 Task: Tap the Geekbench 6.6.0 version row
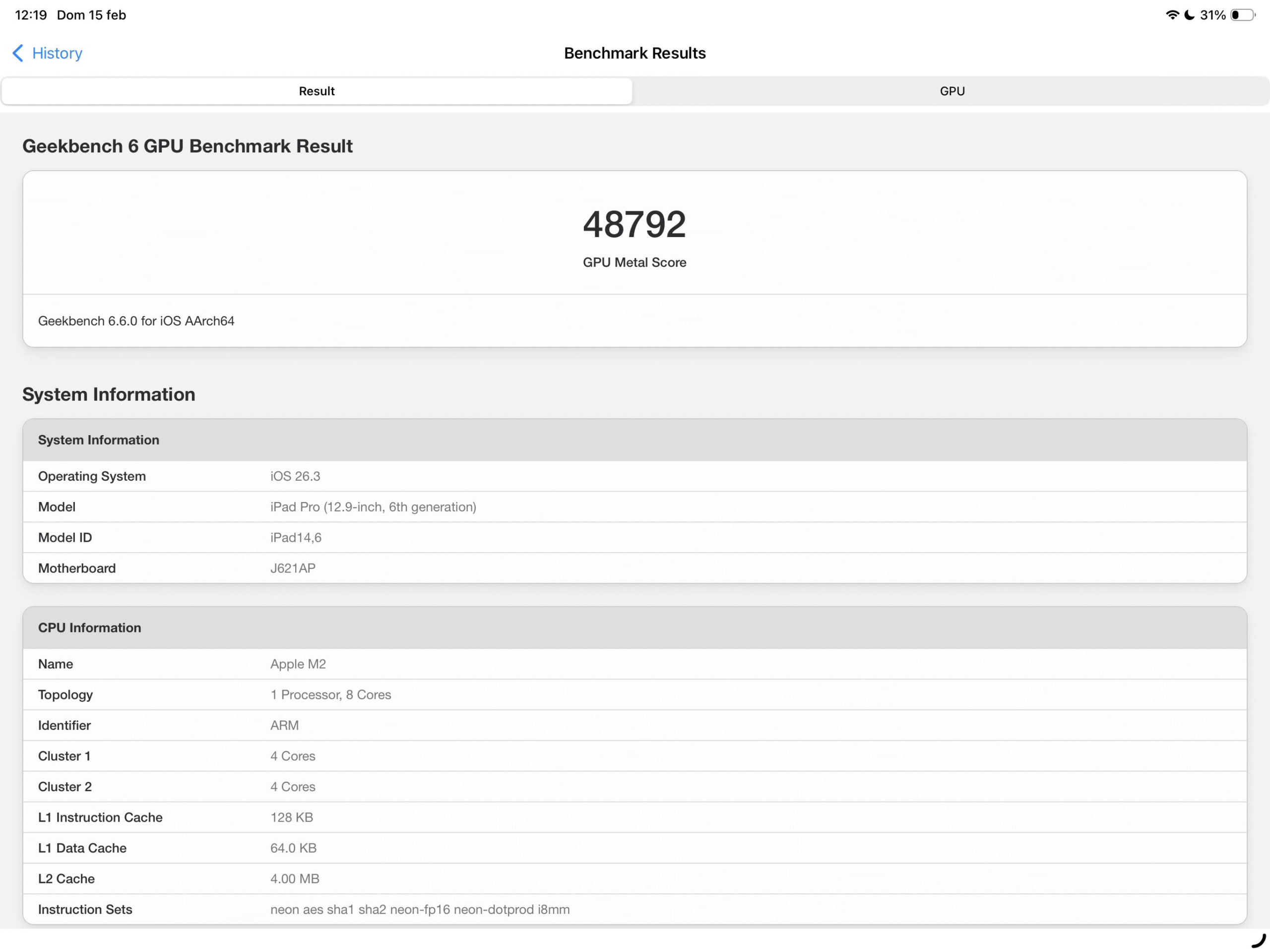pos(136,320)
